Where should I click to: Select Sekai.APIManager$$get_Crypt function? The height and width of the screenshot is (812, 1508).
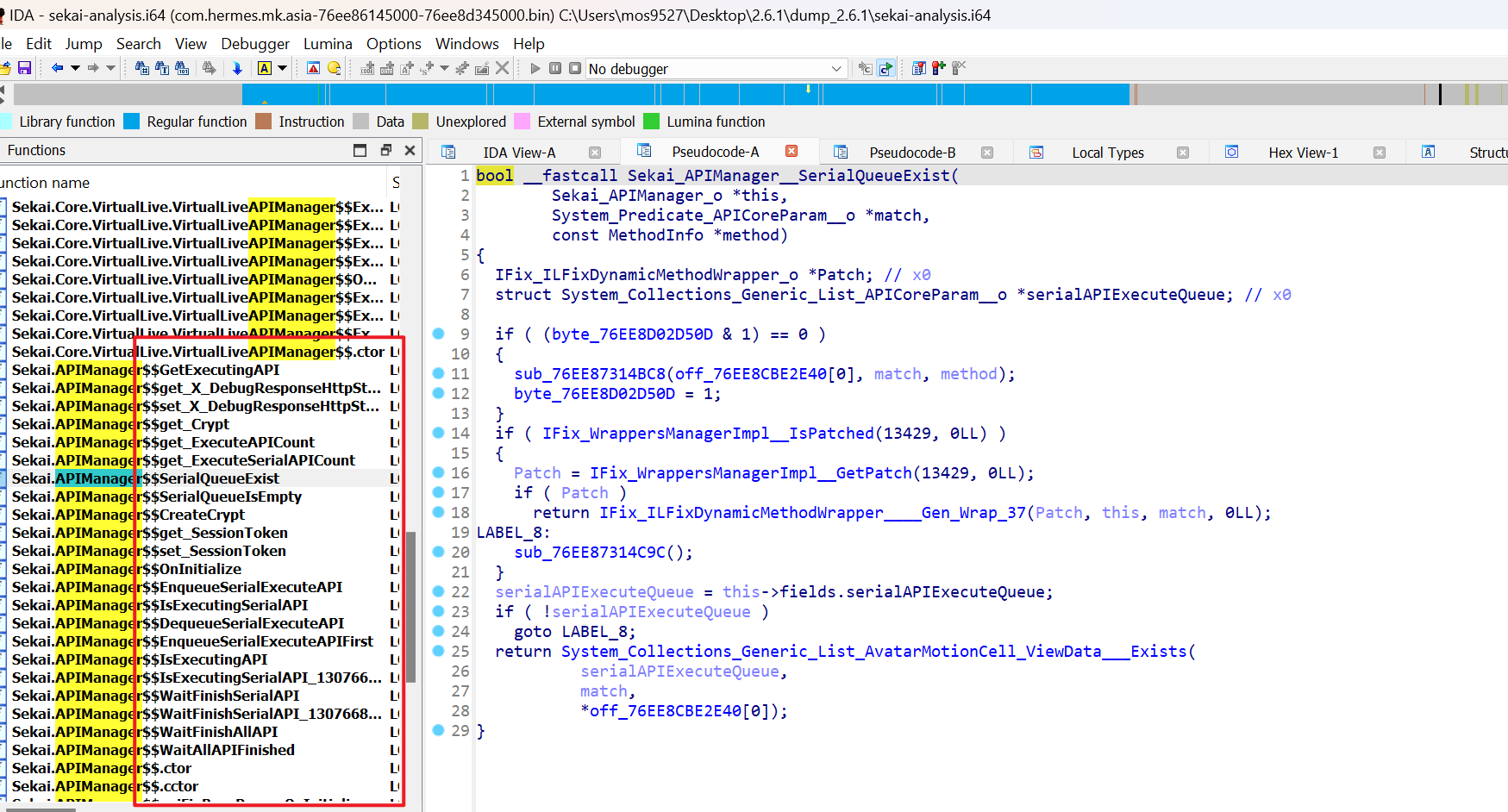[x=121, y=424]
